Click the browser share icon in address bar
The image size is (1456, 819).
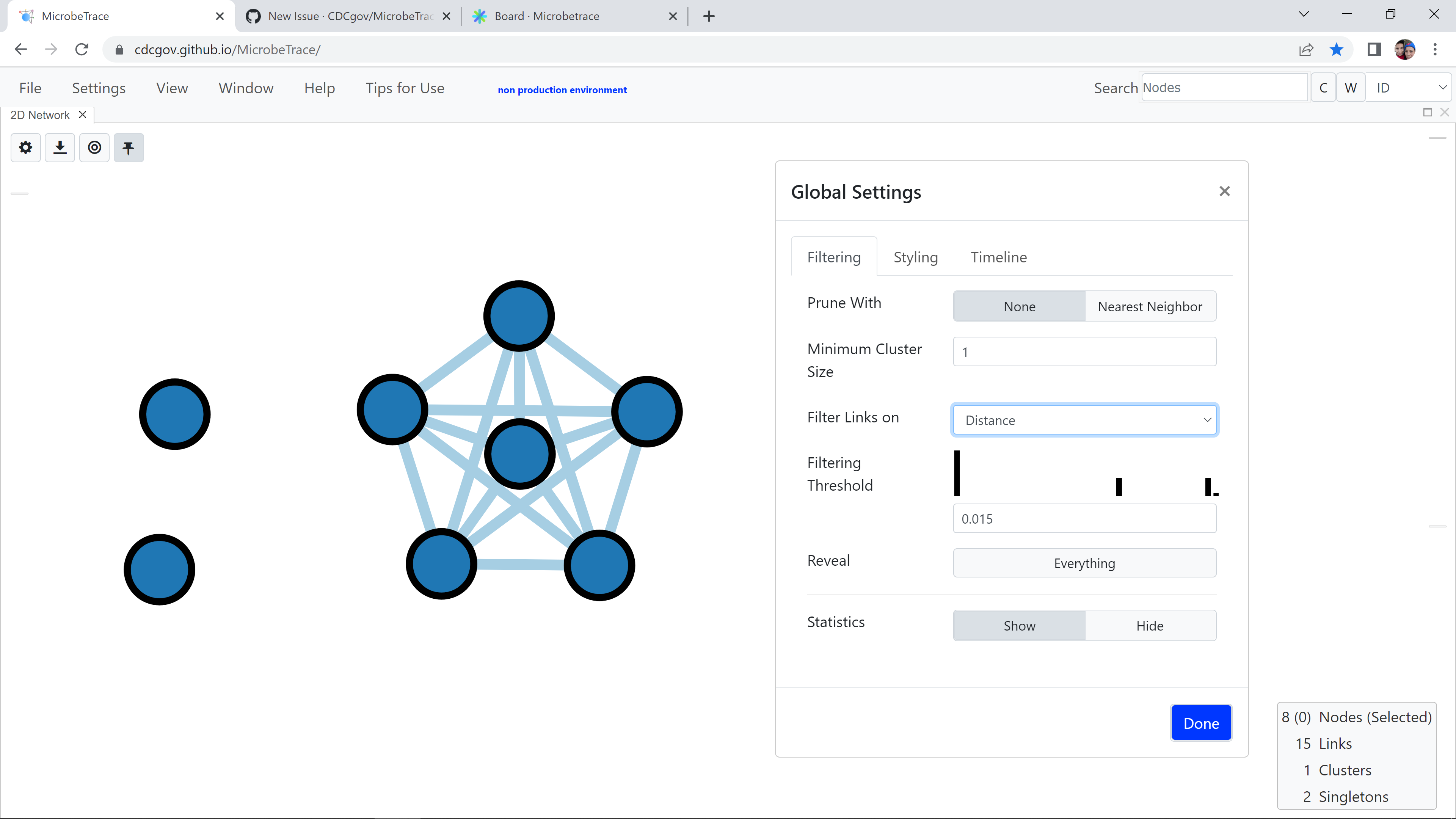[x=1306, y=49]
